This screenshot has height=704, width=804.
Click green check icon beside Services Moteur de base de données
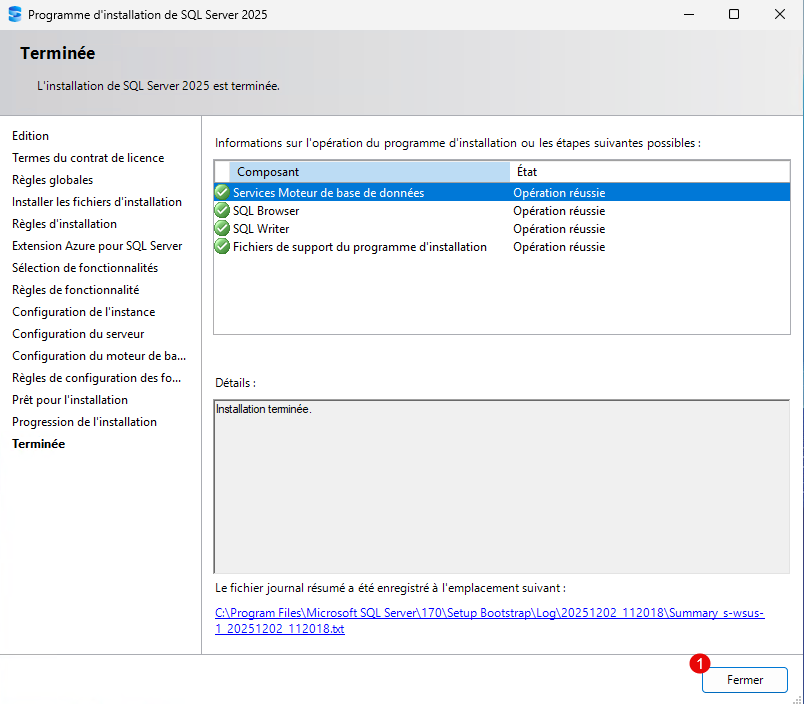(x=222, y=192)
